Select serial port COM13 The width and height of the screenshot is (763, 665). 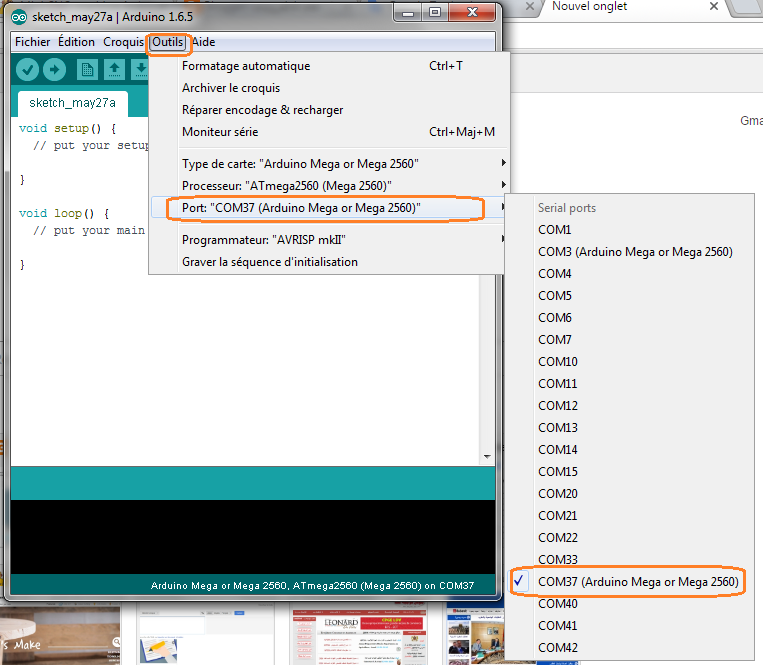pos(630,428)
